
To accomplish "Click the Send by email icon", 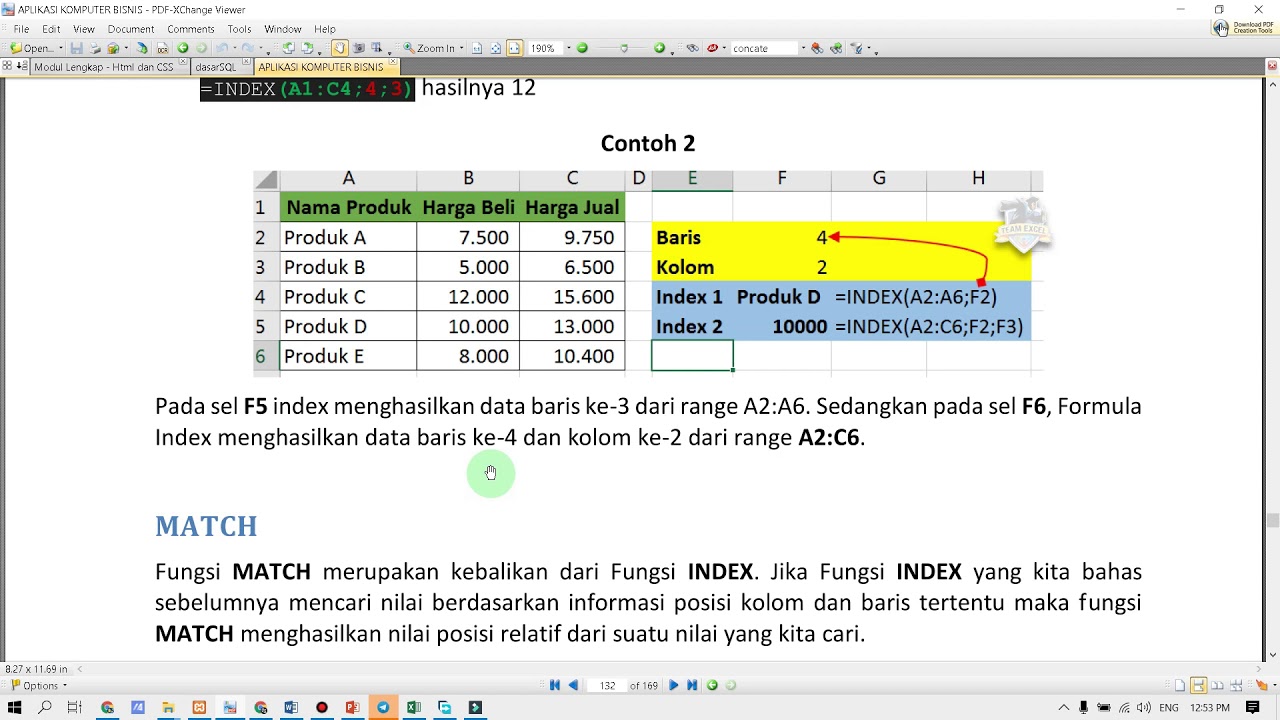I will [113, 48].
